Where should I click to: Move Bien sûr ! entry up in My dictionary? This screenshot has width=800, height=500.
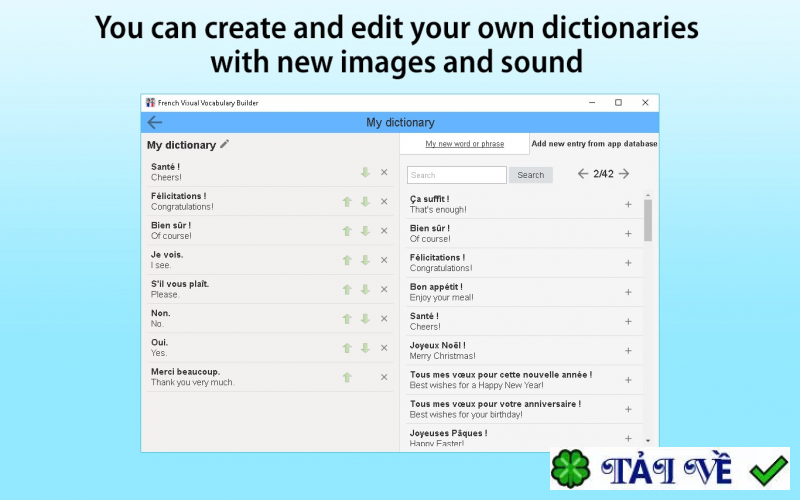point(347,231)
